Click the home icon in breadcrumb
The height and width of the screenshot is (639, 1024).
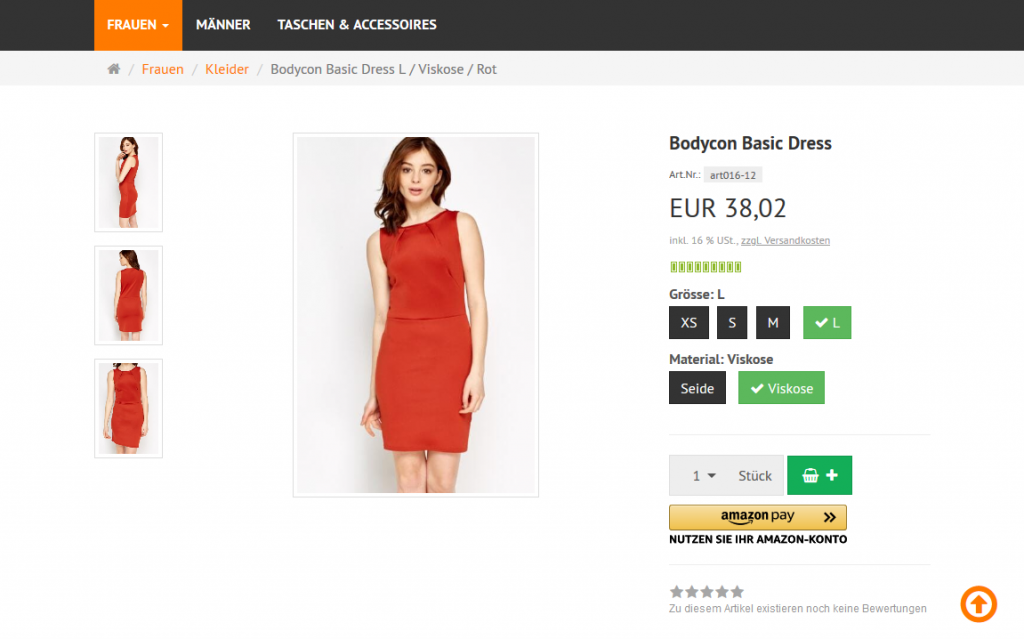click(x=114, y=69)
